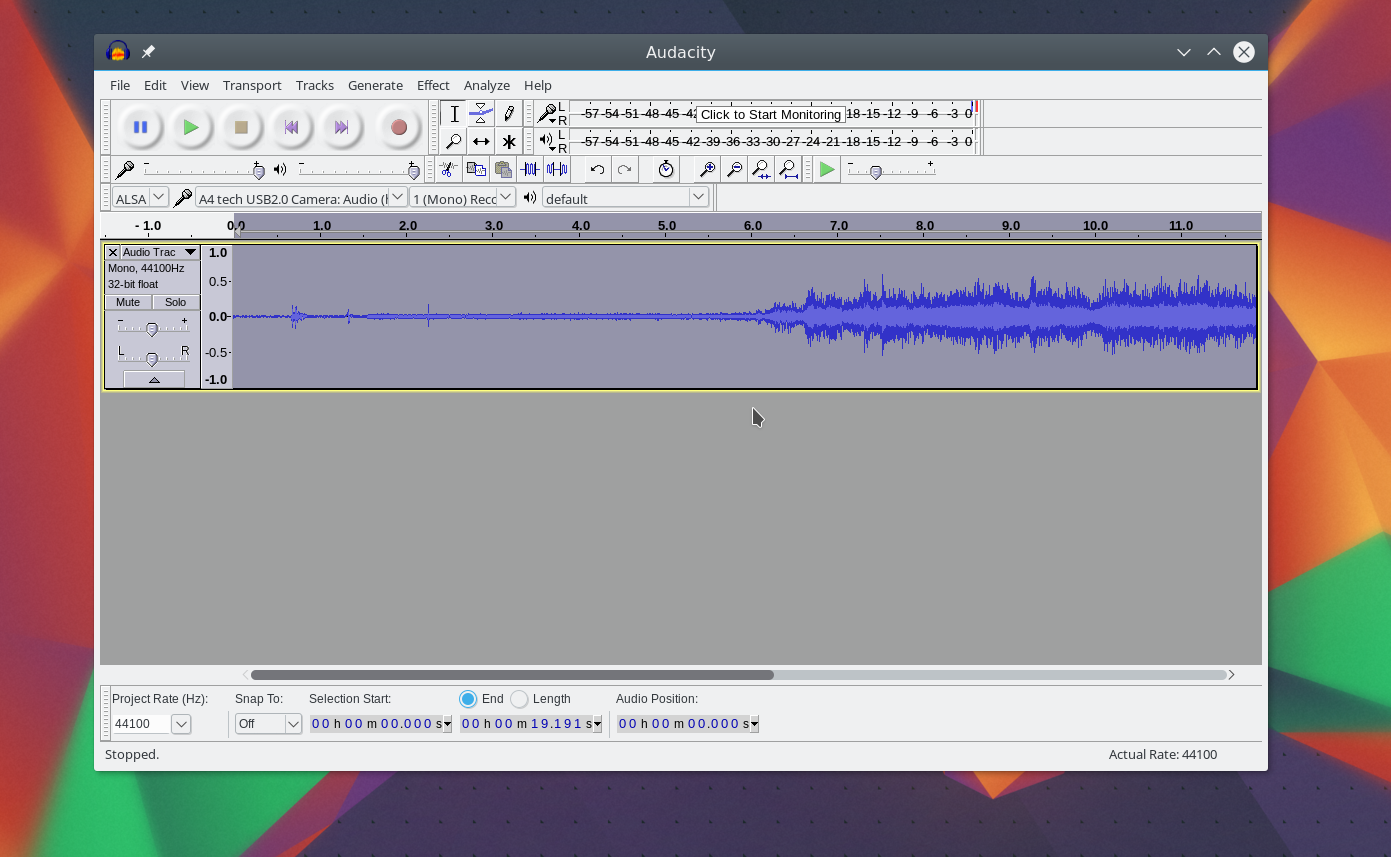Open the ALSA audio host dropdown

pyautogui.click(x=139, y=198)
